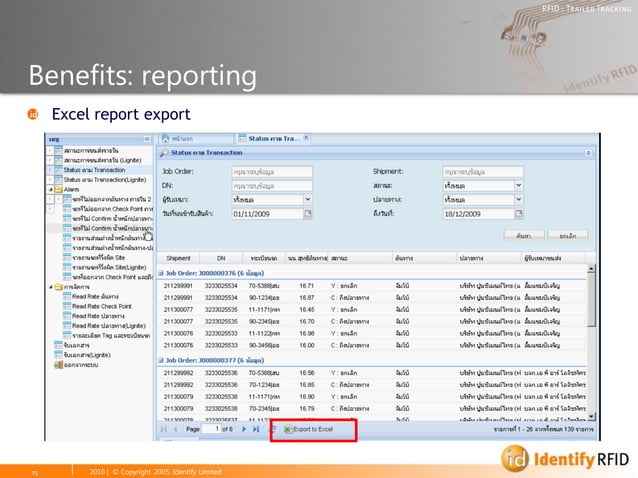Open the calendar picker beside date 01/11/2009
Image resolution: width=638 pixels, height=478 pixels.
pos(308,213)
